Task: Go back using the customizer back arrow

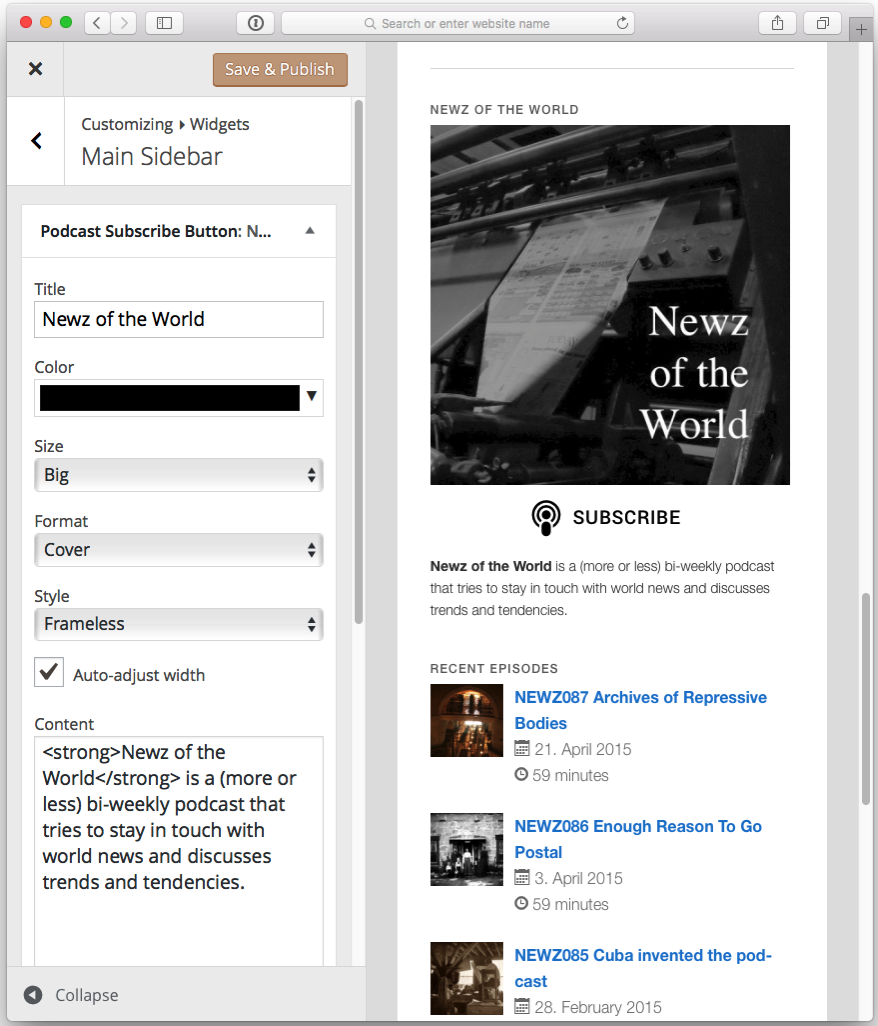Action: coord(35,140)
